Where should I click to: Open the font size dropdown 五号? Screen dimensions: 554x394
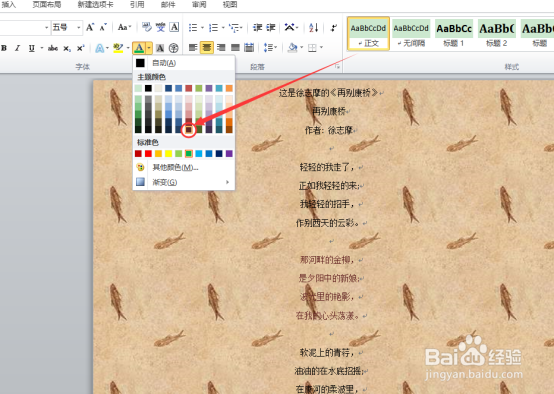coord(78,28)
